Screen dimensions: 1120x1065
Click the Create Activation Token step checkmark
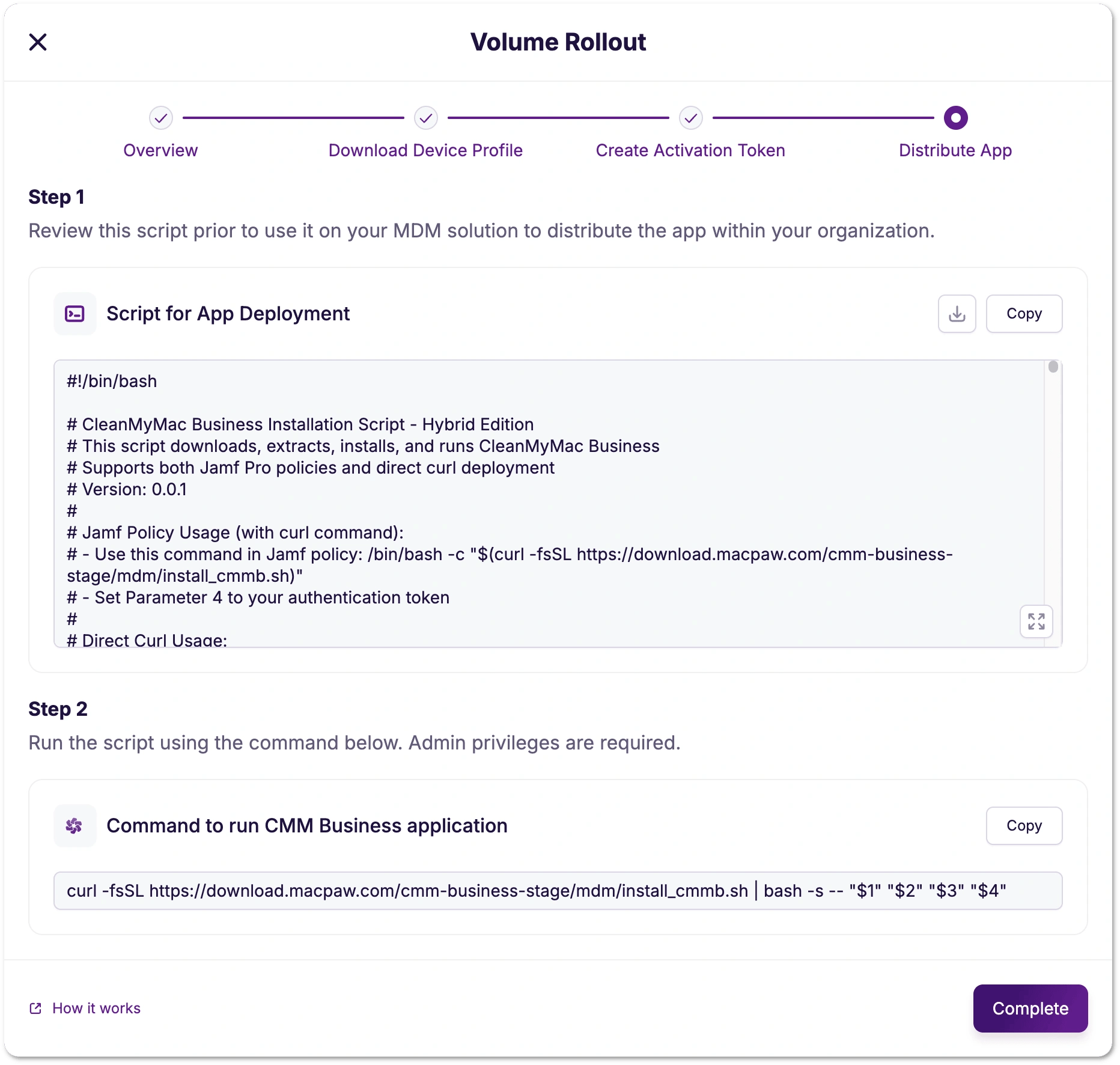coord(691,118)
